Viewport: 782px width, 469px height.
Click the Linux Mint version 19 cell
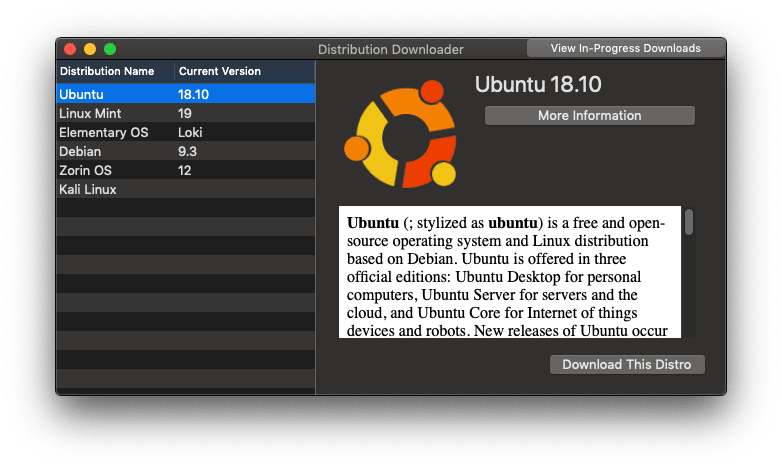point(185,113)
